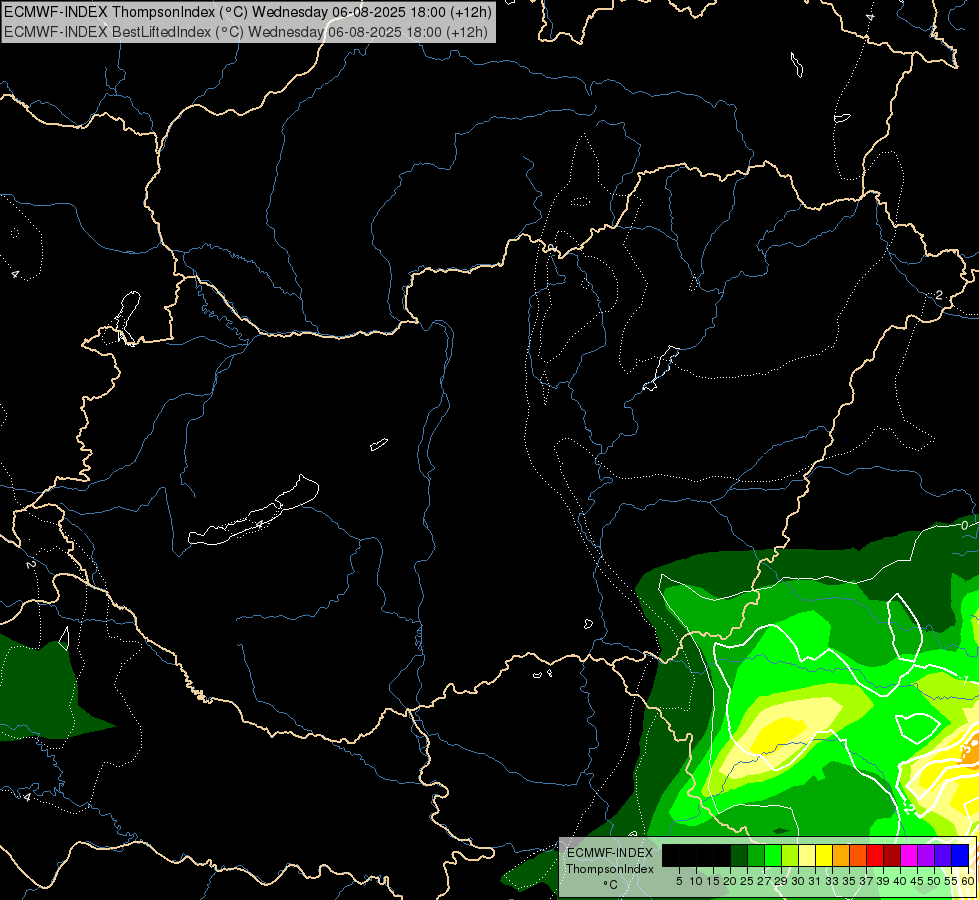This screenshot has height=900, width=979.
Task: Select the pale yellow 30–31 legend swatch
Action: (807, 855)
